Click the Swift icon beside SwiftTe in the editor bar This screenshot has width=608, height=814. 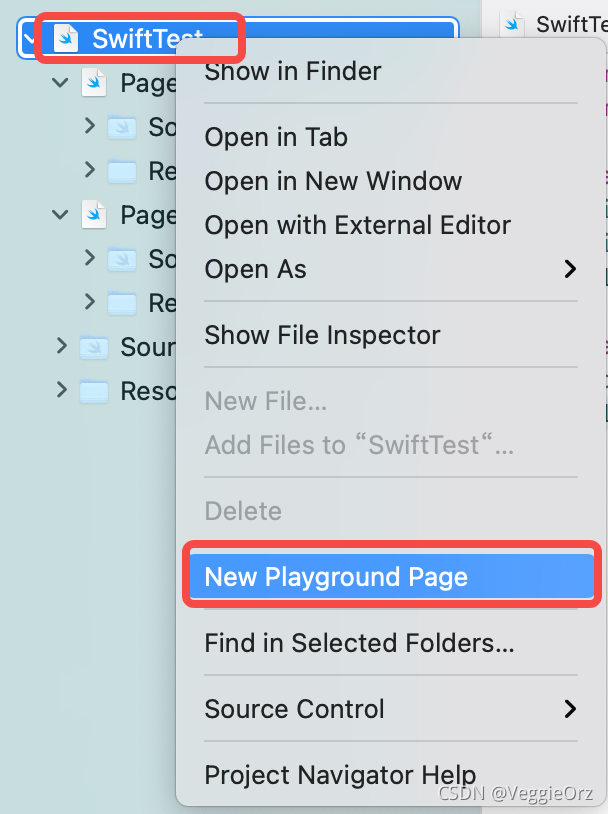pos(512,24)
